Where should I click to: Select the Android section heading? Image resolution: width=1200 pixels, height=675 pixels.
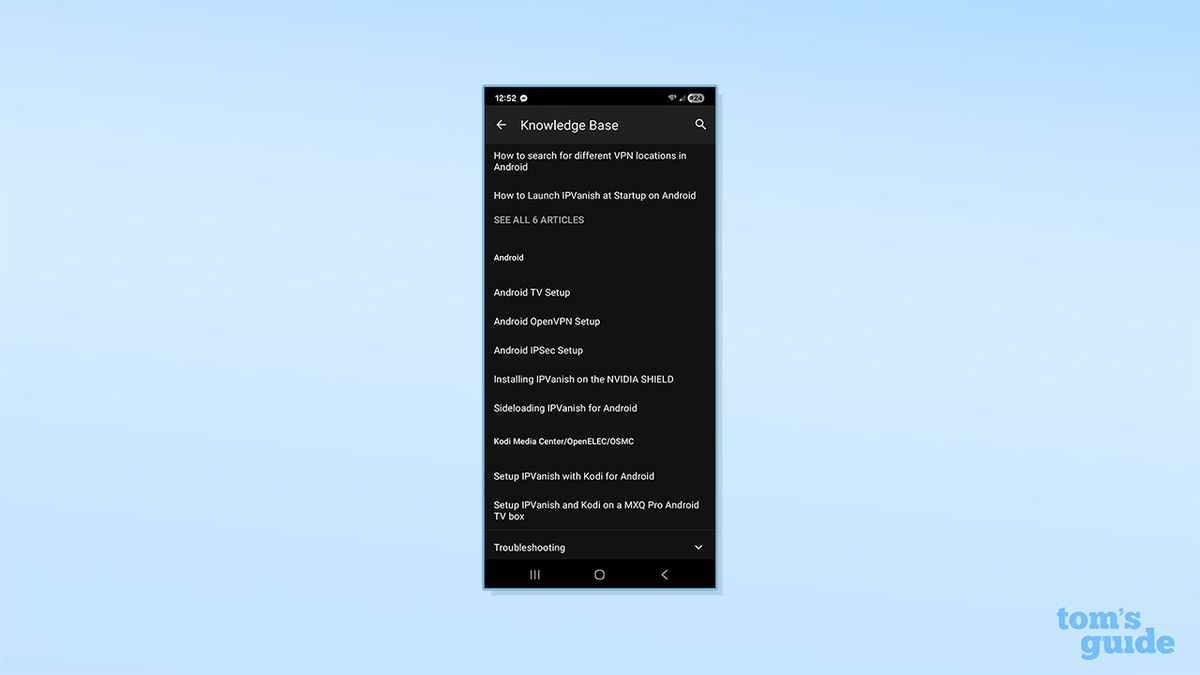509,258
